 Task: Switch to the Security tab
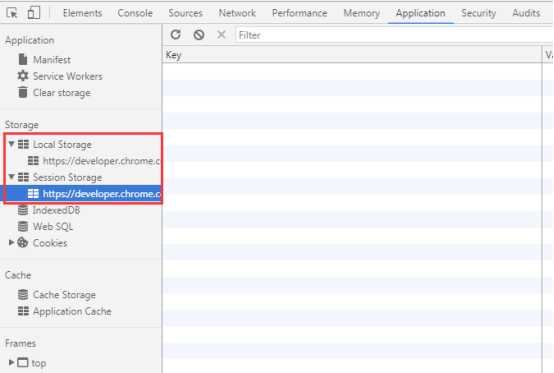pos(479,13)
